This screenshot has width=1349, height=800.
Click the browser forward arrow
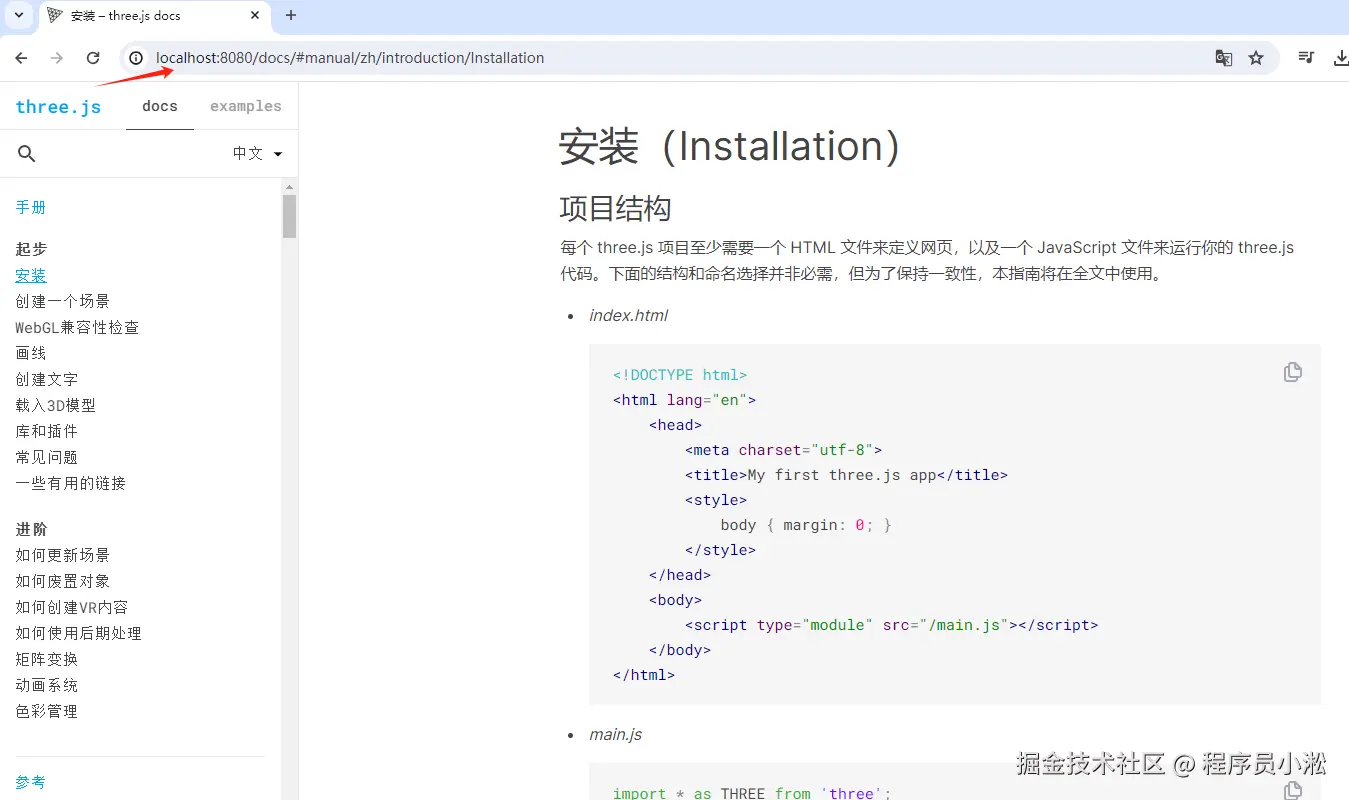pyautogui.click(x=57, y=58)
